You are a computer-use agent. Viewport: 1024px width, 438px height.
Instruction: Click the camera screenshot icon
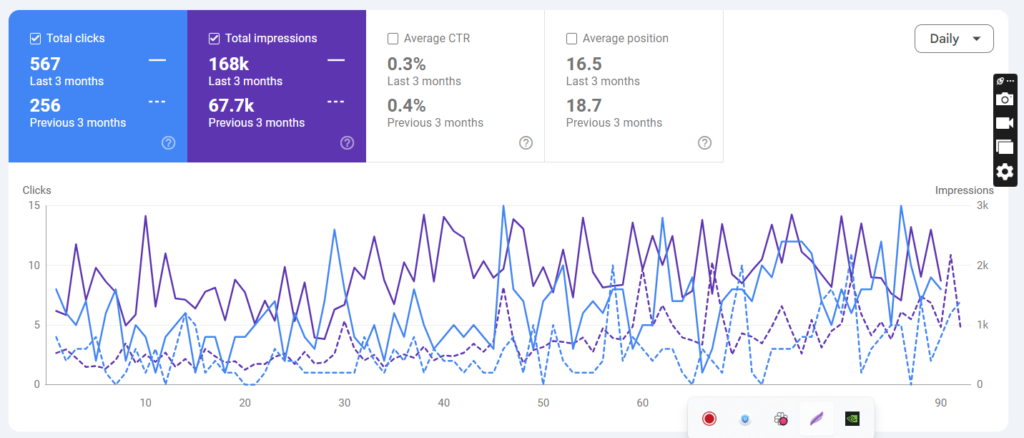(x=1005, y=99)
